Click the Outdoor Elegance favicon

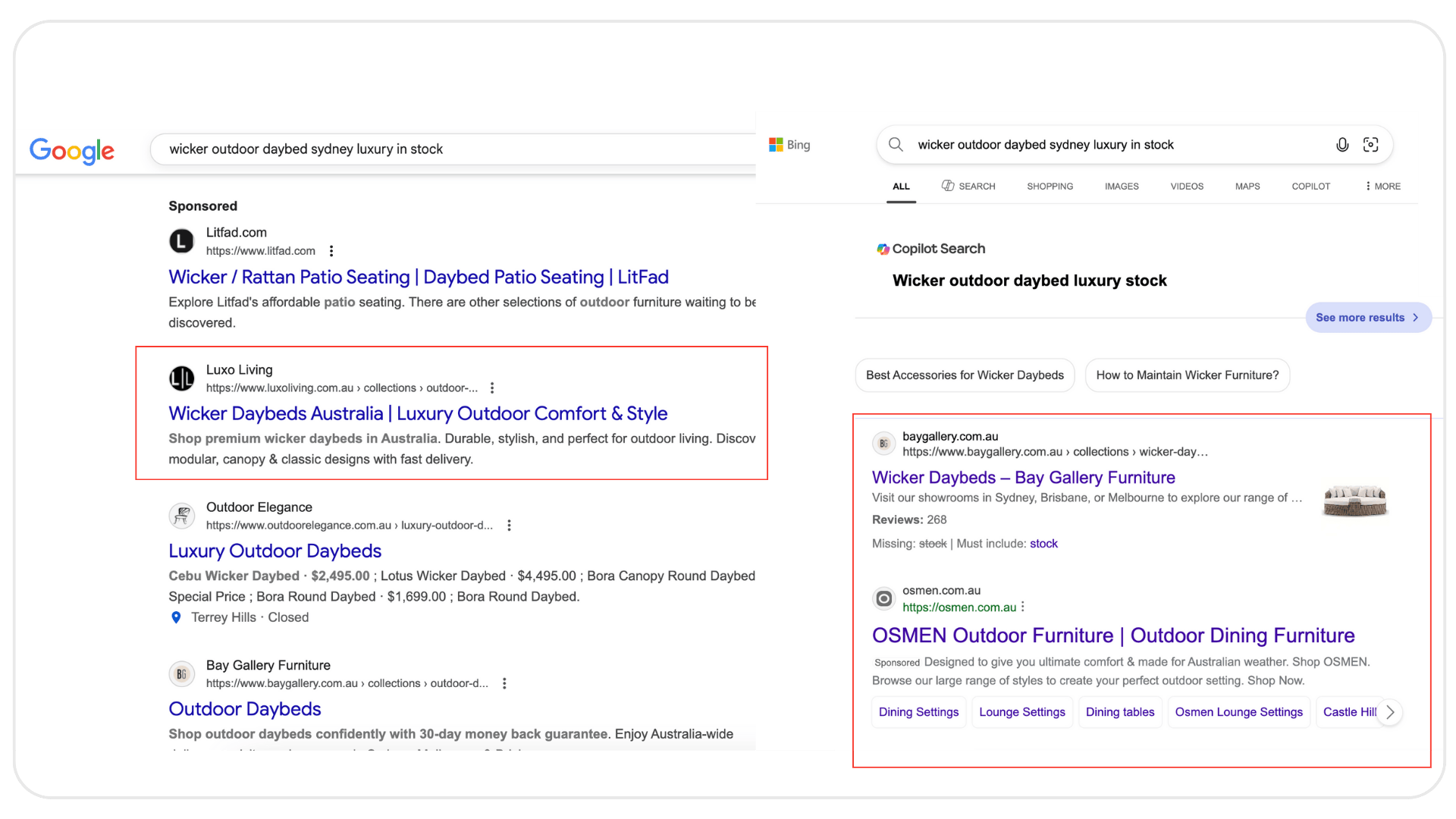click(181, 516)
